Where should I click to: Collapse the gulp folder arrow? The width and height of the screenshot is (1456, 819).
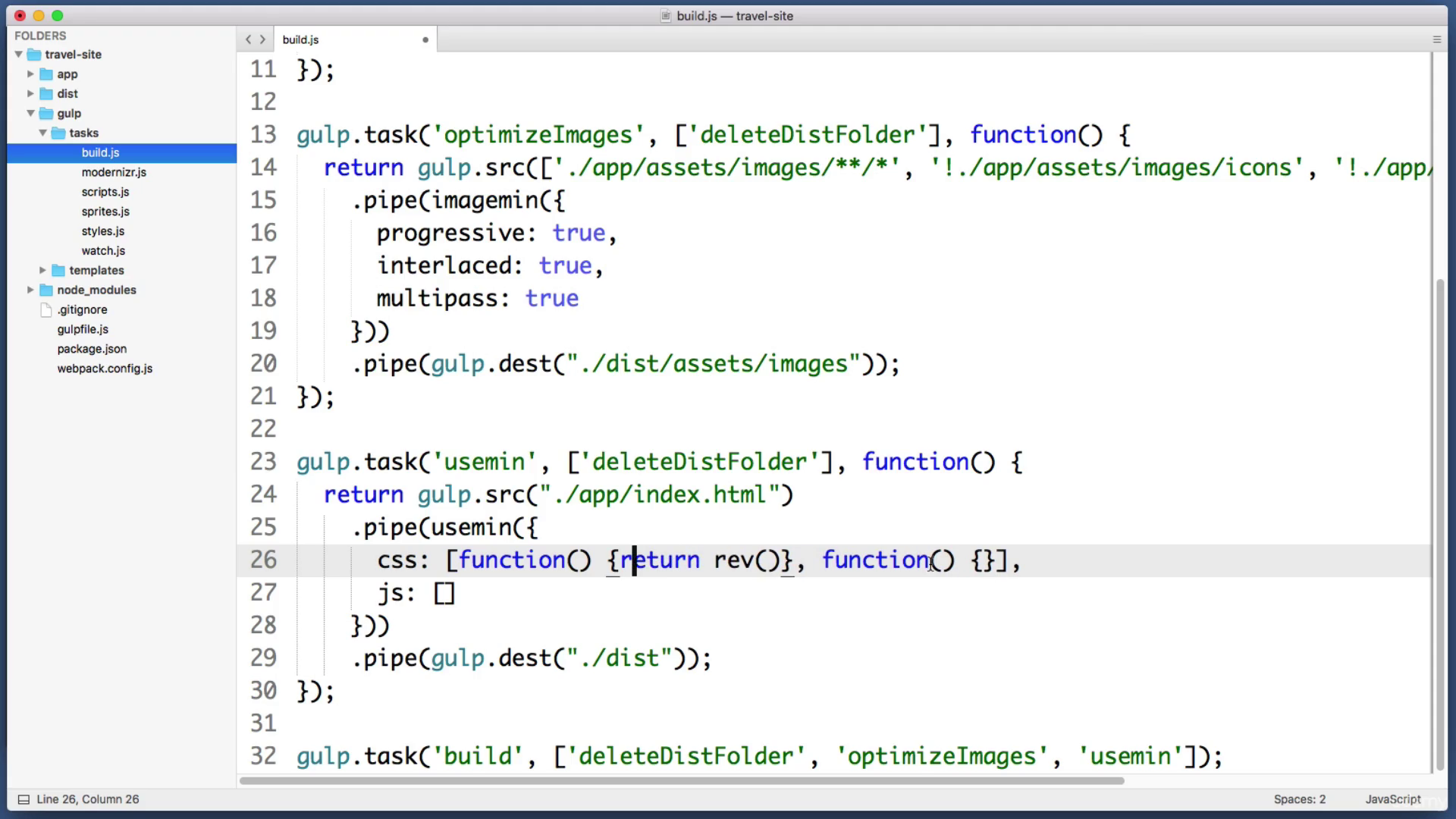[x=30, y=114]
